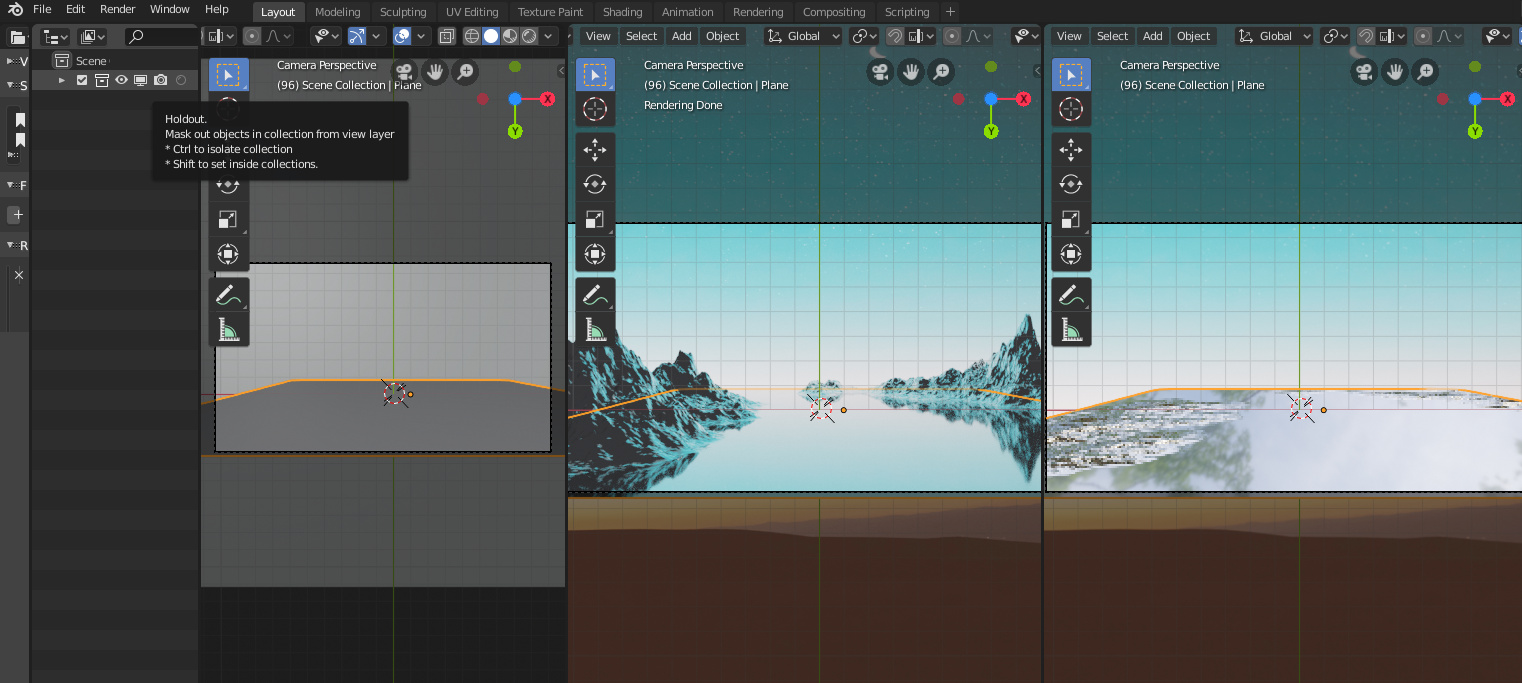Click pan hand icon in left viewport
The height and width of the screenshot is (683, 1522).
434,72
